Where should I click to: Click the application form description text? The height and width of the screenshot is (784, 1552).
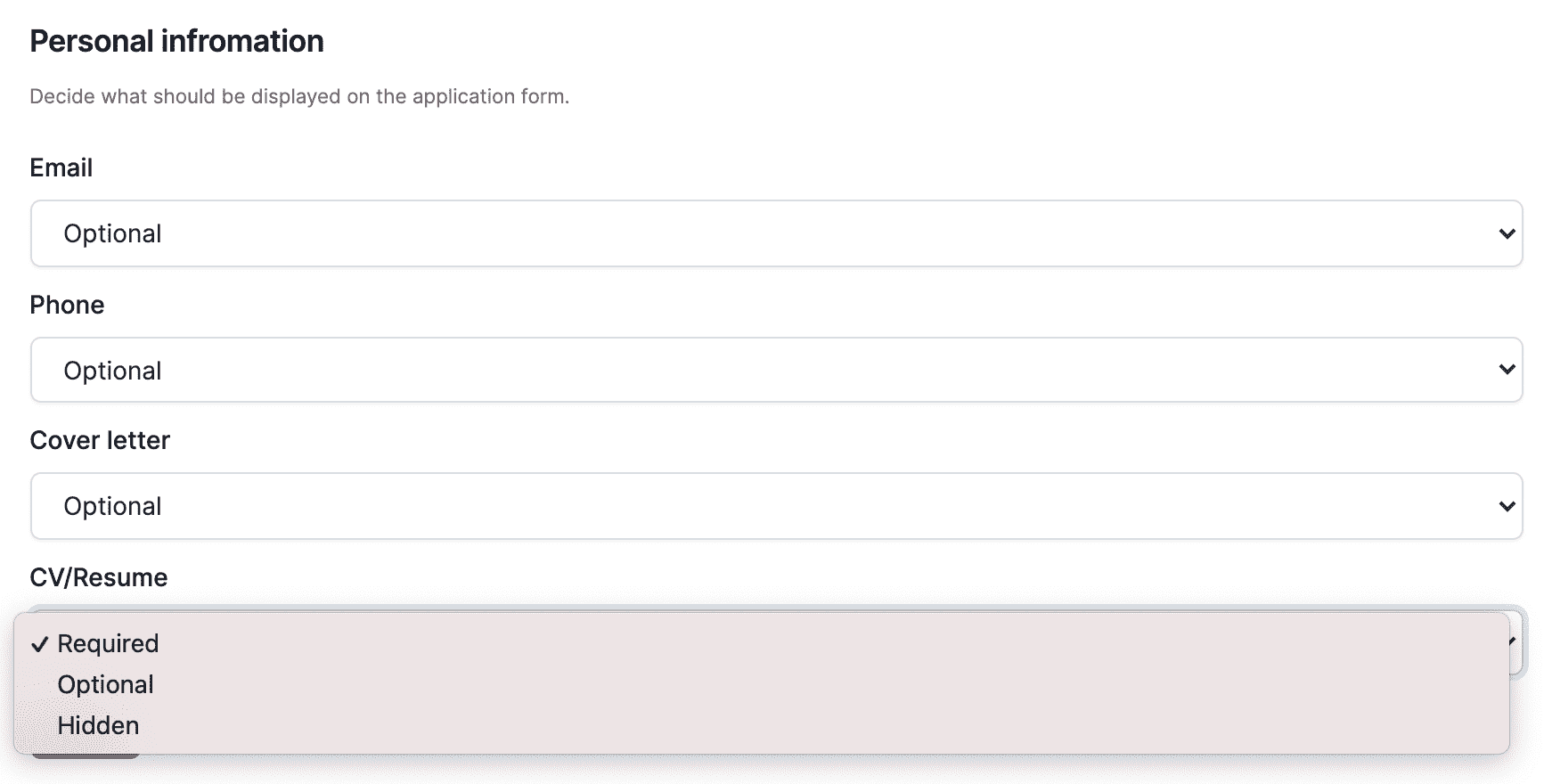click(298, 96)
